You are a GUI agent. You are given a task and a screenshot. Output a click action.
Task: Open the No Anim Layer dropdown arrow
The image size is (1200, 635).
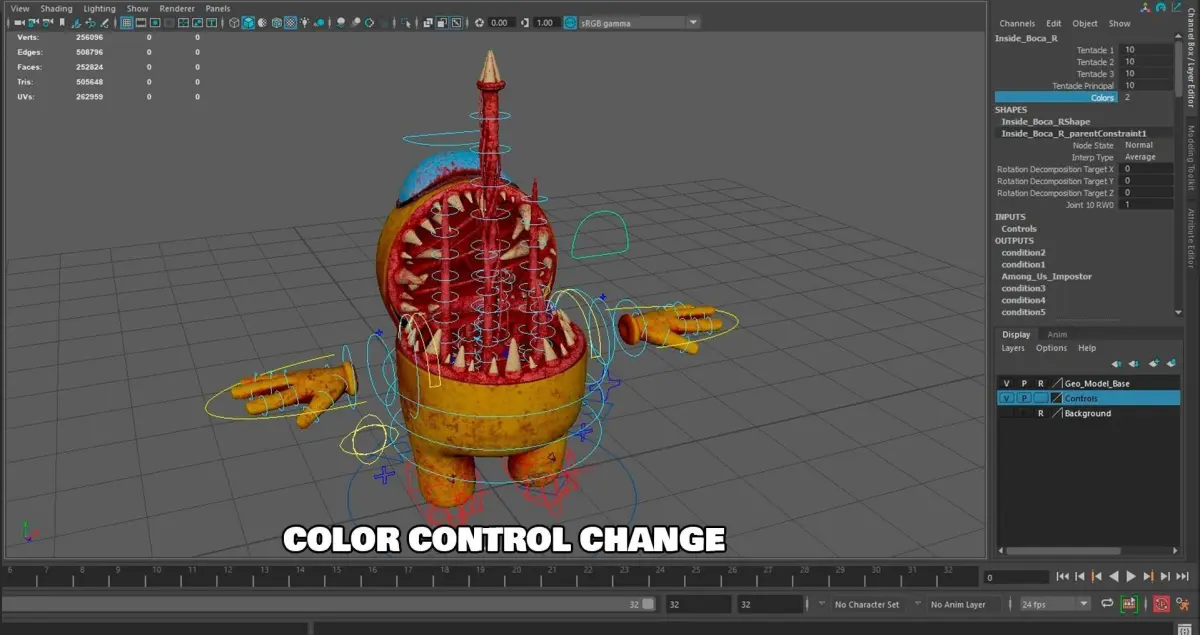click(x=917, y=603)
